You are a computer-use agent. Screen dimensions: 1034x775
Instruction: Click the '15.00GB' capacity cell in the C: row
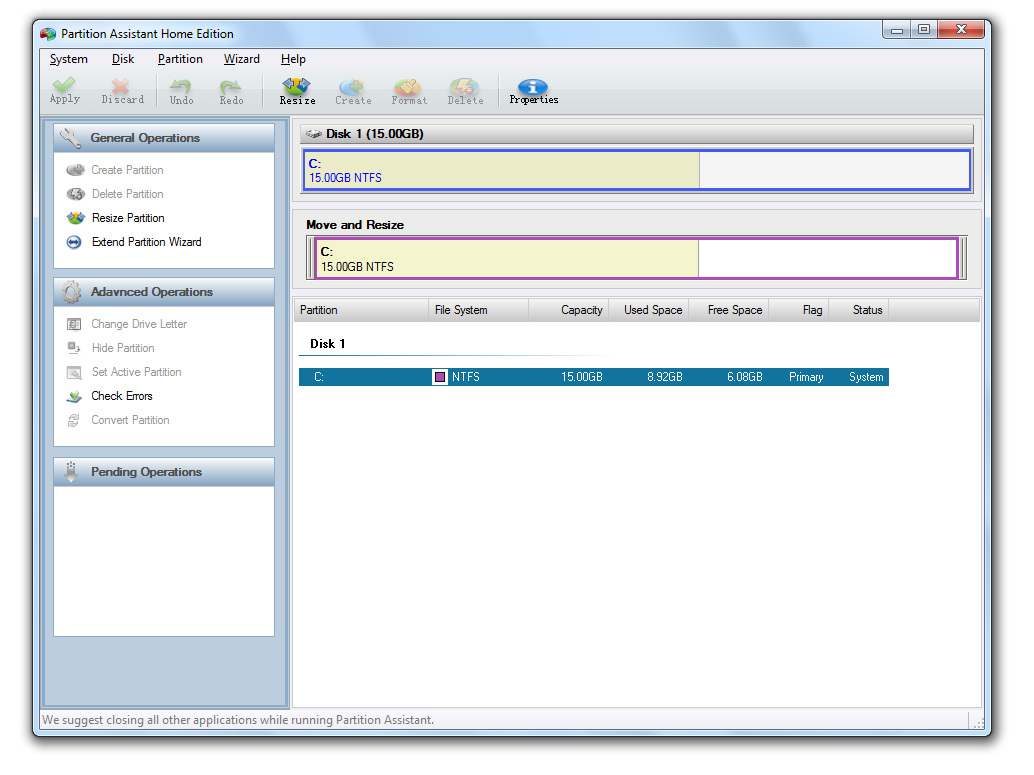coord(582,377)
